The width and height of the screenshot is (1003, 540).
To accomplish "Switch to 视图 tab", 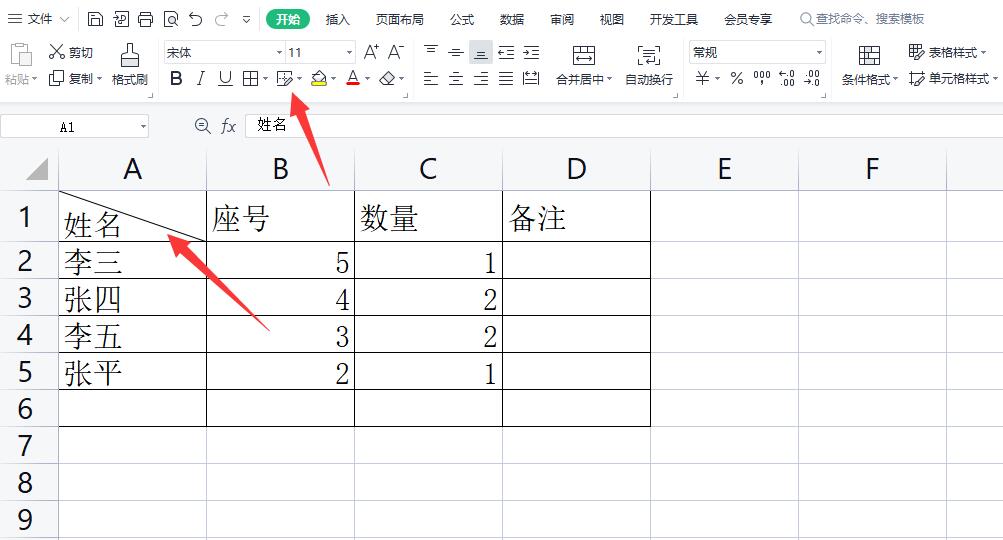I will (612, 20).
